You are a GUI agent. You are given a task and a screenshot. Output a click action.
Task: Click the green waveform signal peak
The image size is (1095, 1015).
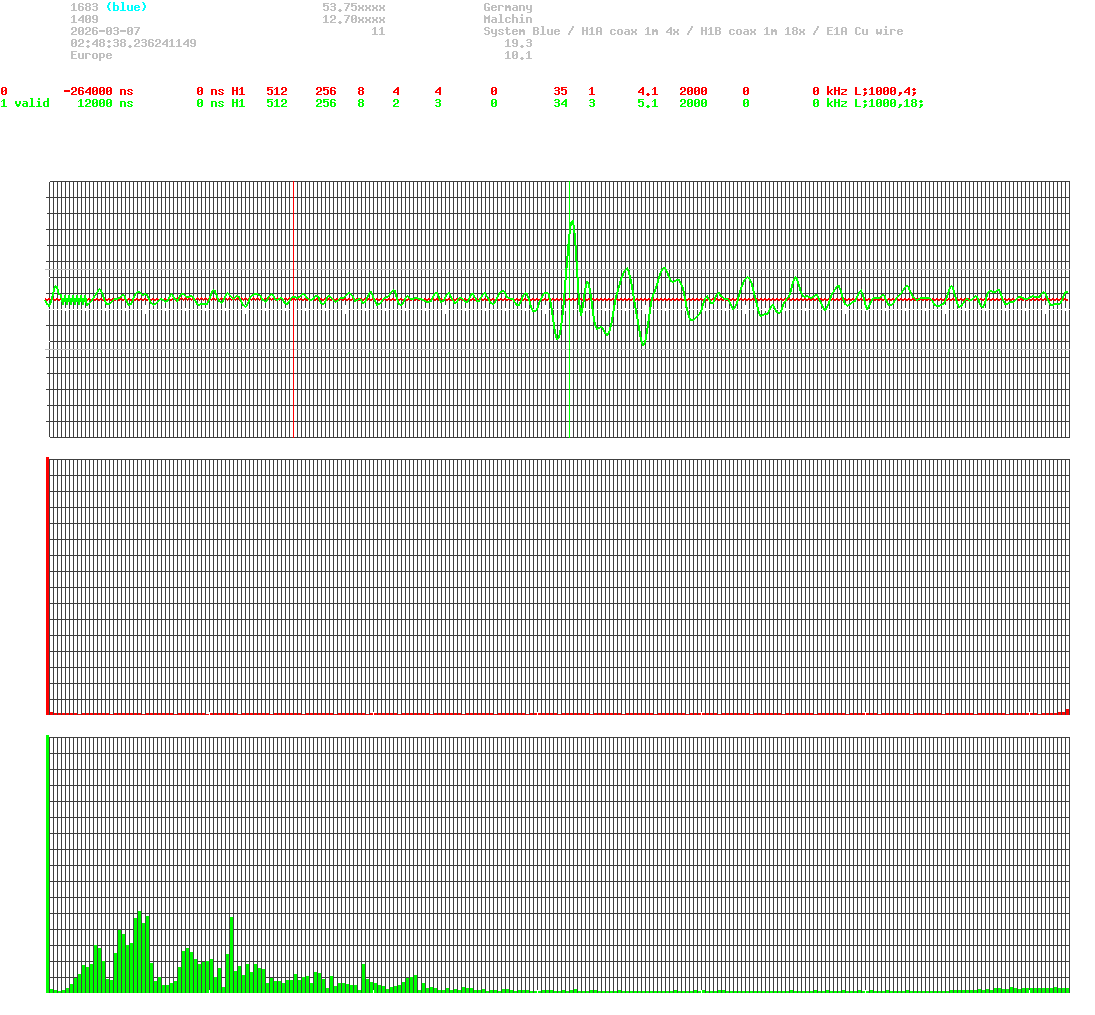pos(572,222)
